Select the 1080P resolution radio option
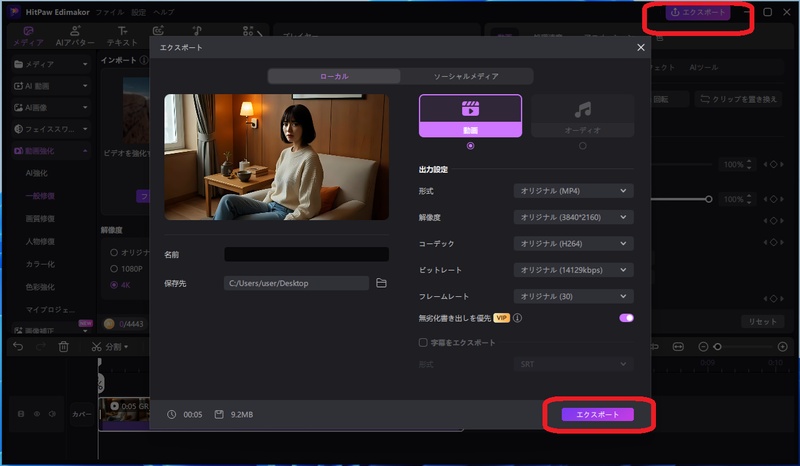 pos(114,268)
